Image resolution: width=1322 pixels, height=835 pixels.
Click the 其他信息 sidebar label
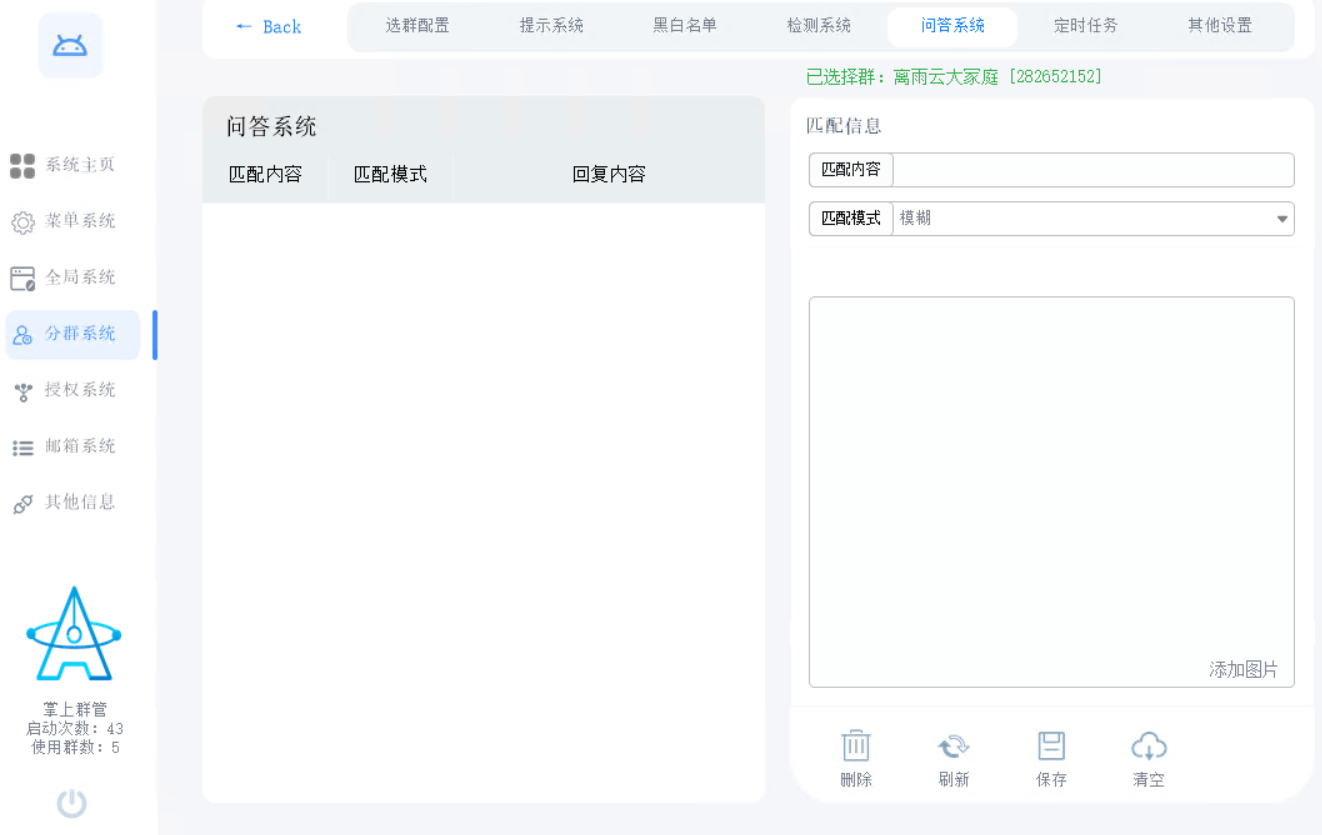[80, 502]
